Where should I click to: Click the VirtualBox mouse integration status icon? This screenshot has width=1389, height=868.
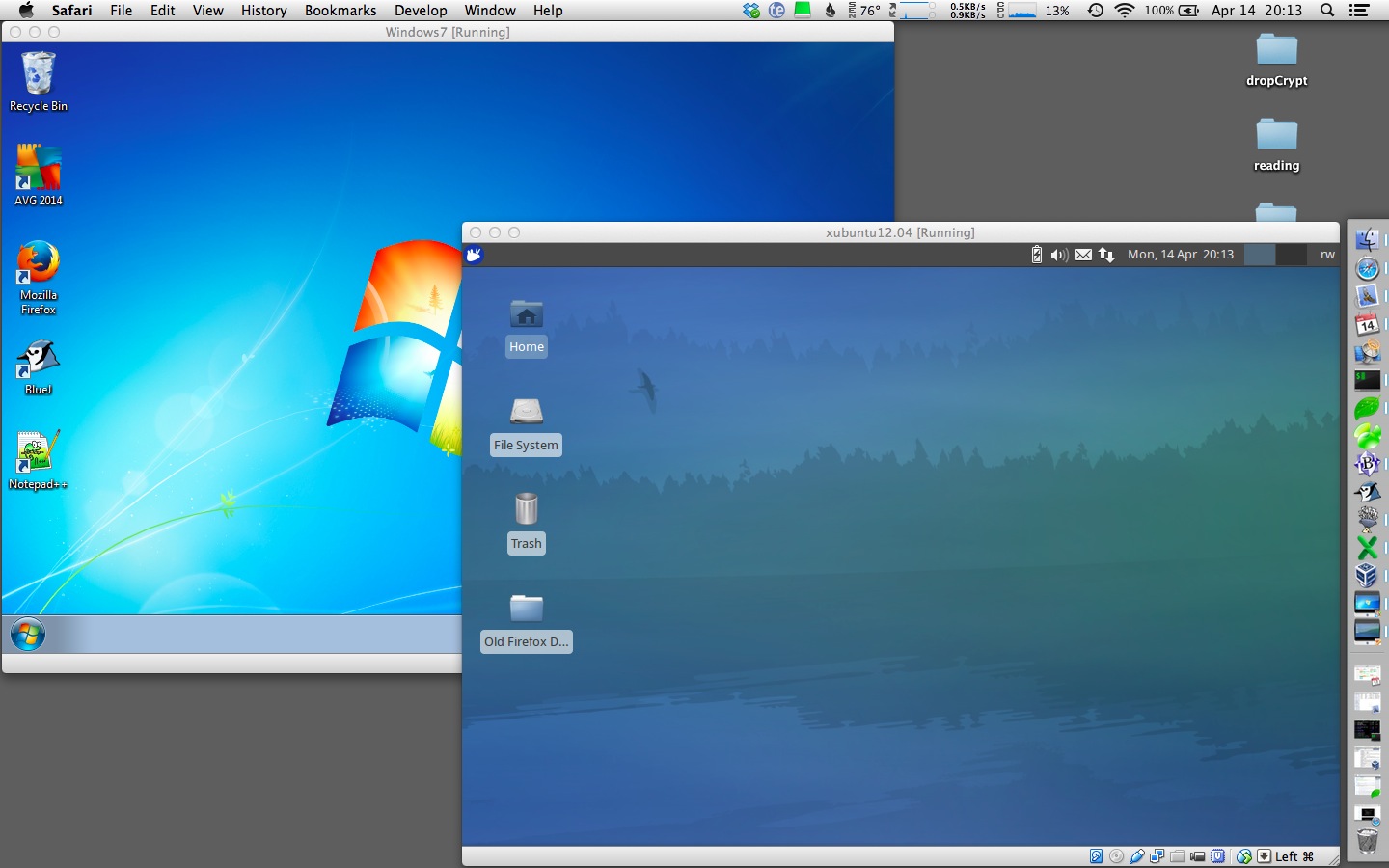click(1244, 856)
